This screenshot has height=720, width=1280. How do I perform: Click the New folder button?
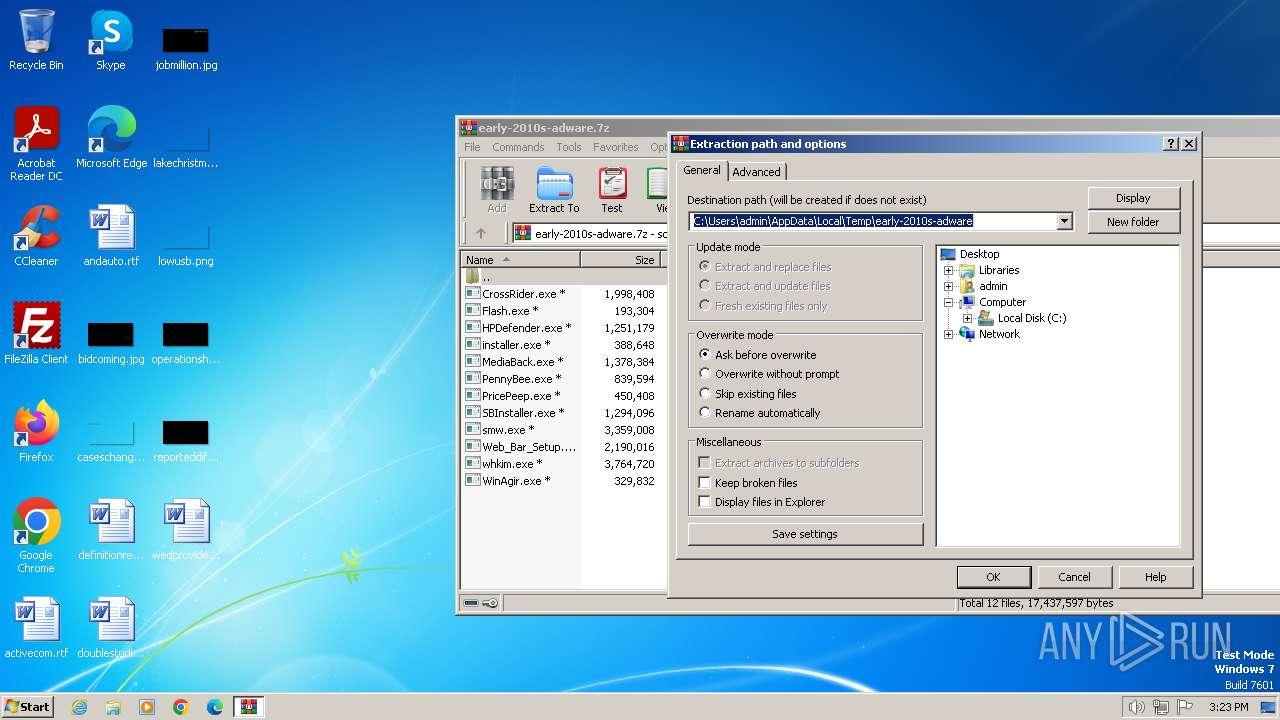coord(1133,222)
